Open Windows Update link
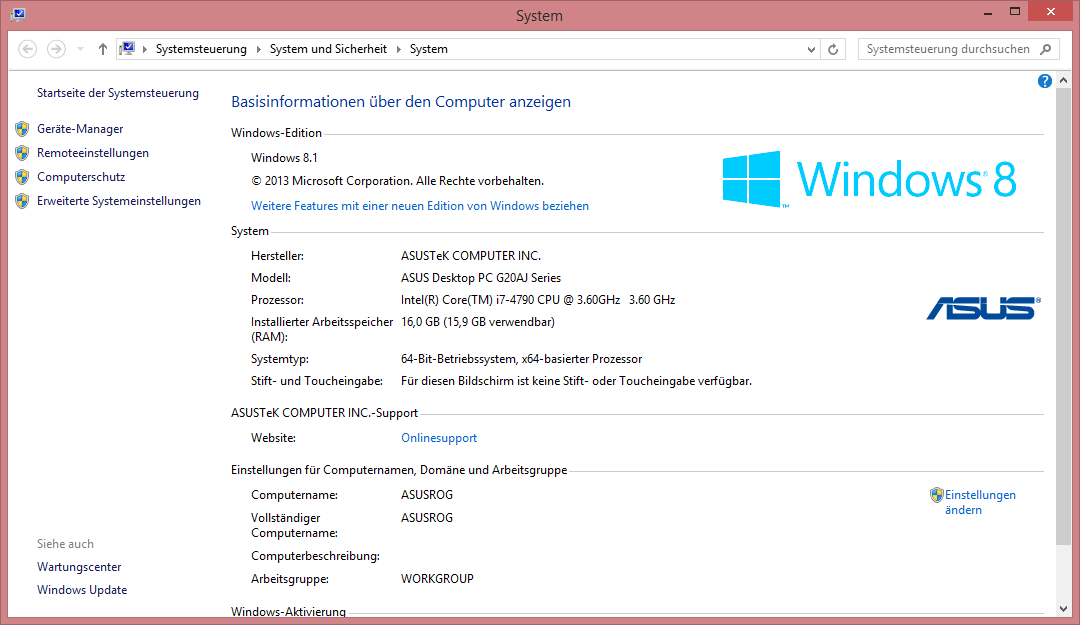1080x625 pixels. (82, 590)
